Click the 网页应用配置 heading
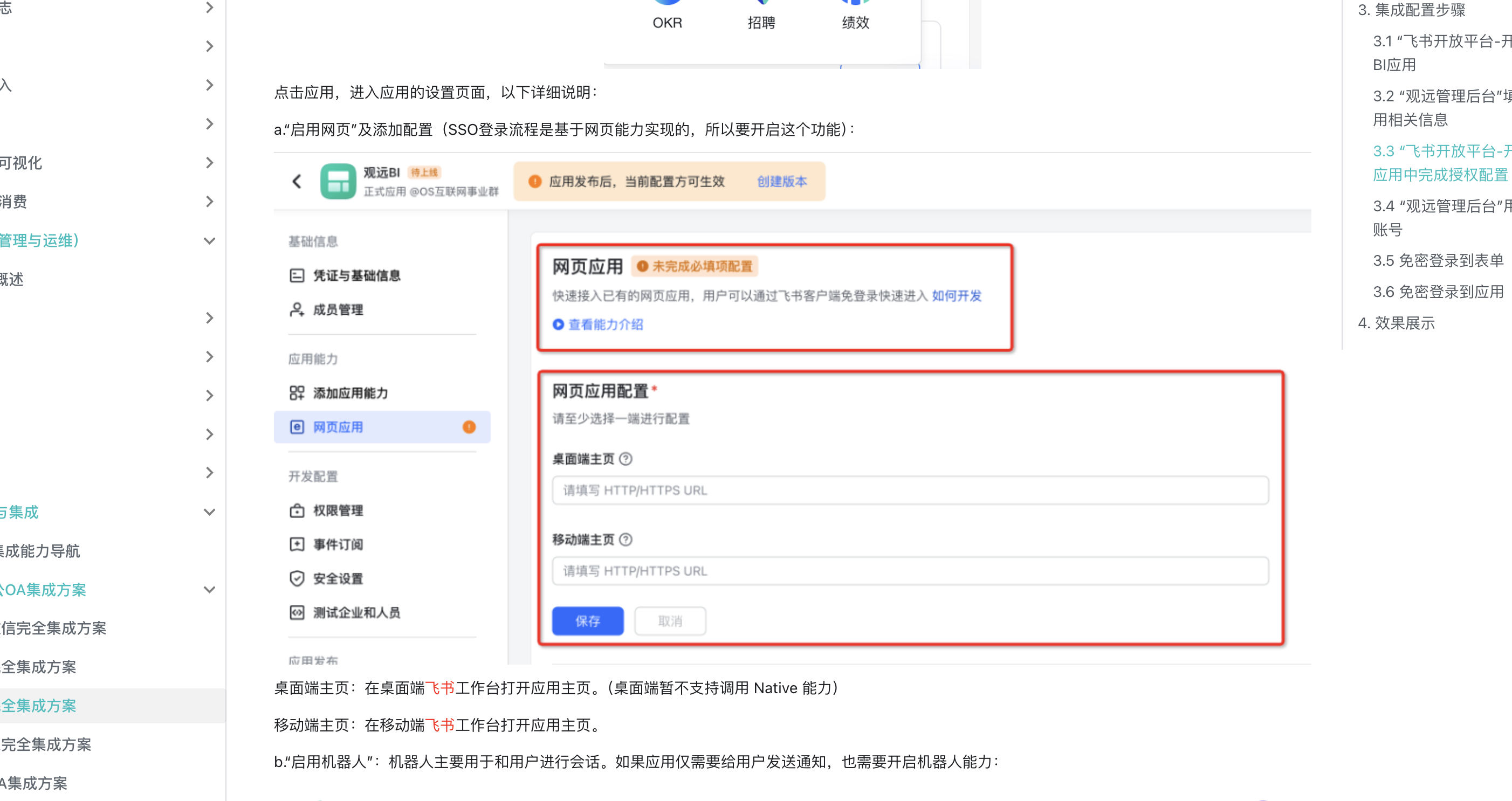Viewport: 1512px width, 801px height. tap(600, 391)
